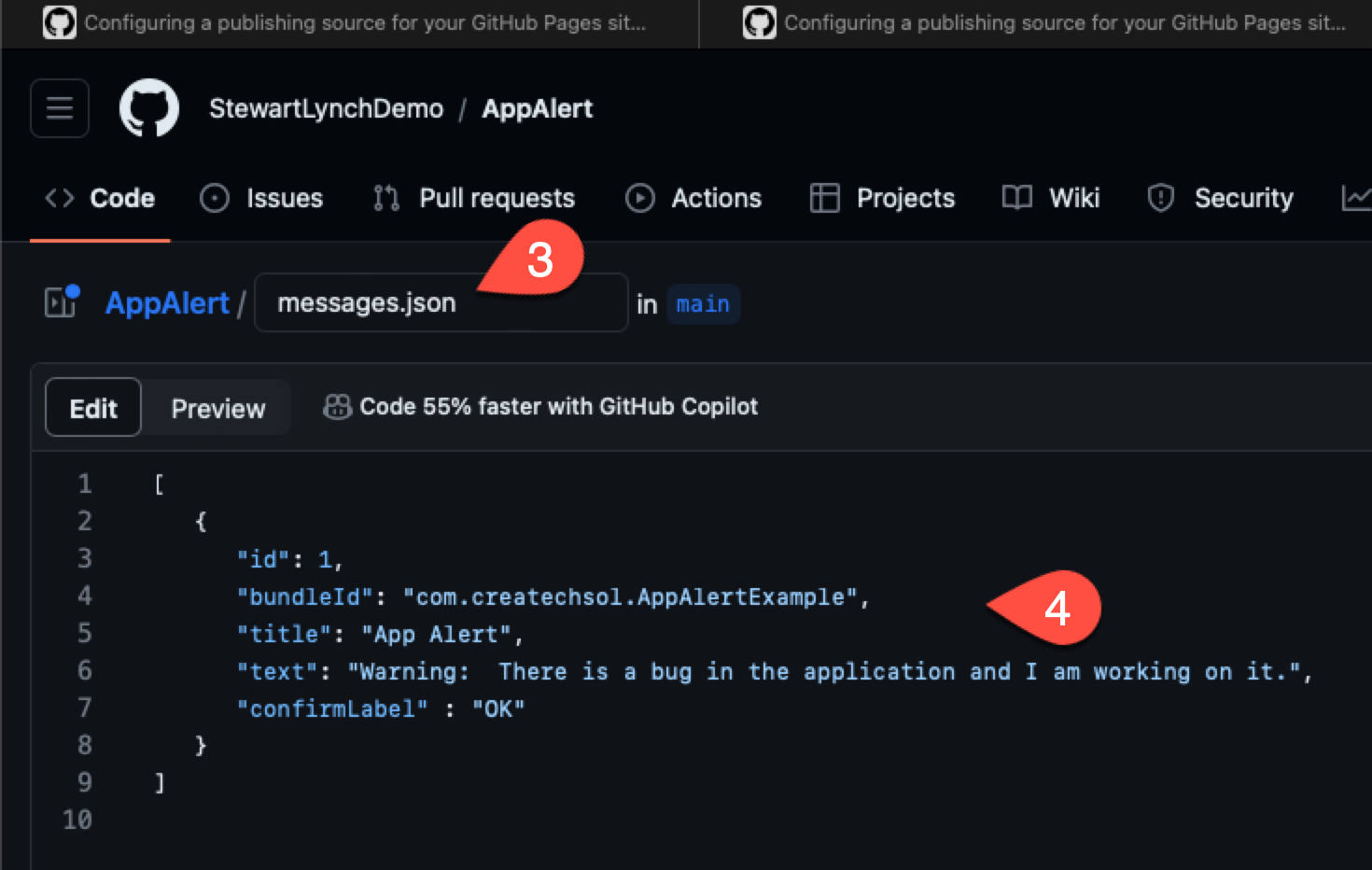Open the GitHub Copilot promo link
This screenshot has width=1372, height=870.
[x=540, y=406]
